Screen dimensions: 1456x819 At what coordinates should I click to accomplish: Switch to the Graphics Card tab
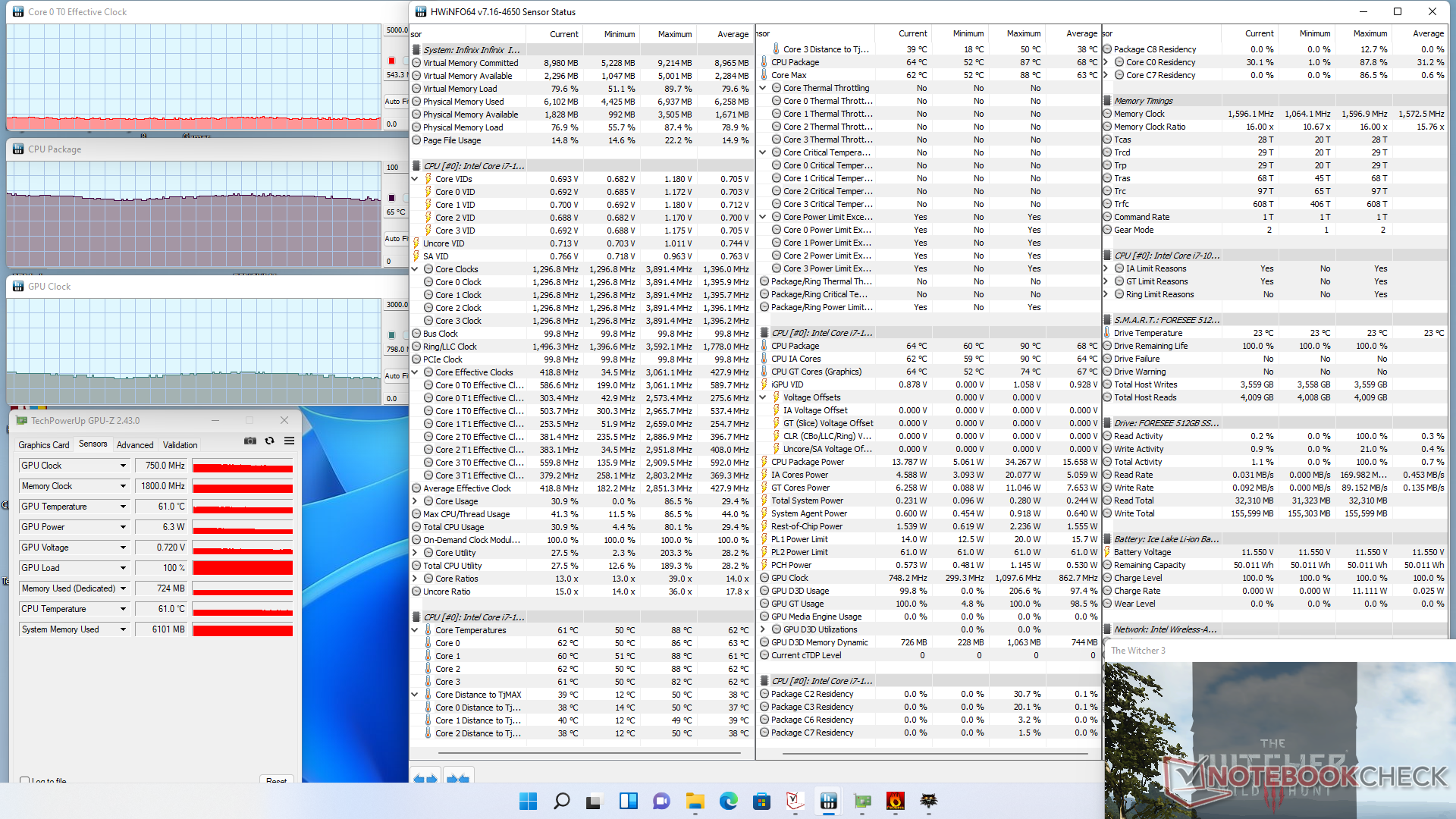click(x=44, y=445)
